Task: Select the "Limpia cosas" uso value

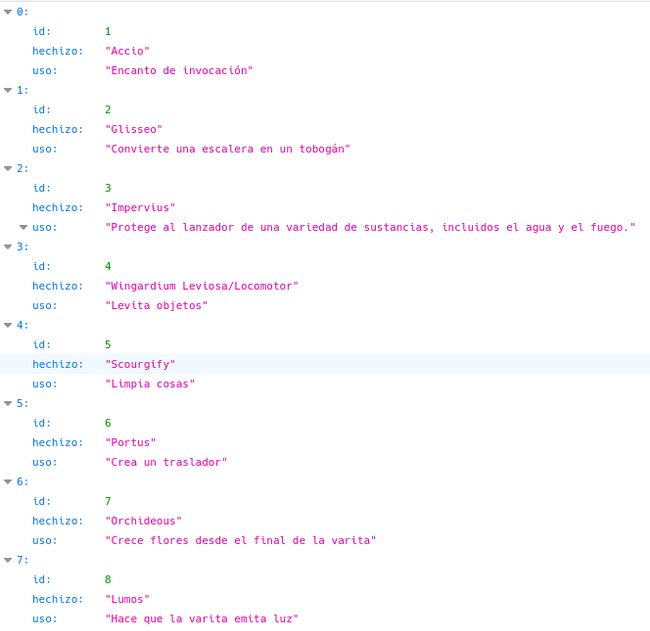Action: 150,384
